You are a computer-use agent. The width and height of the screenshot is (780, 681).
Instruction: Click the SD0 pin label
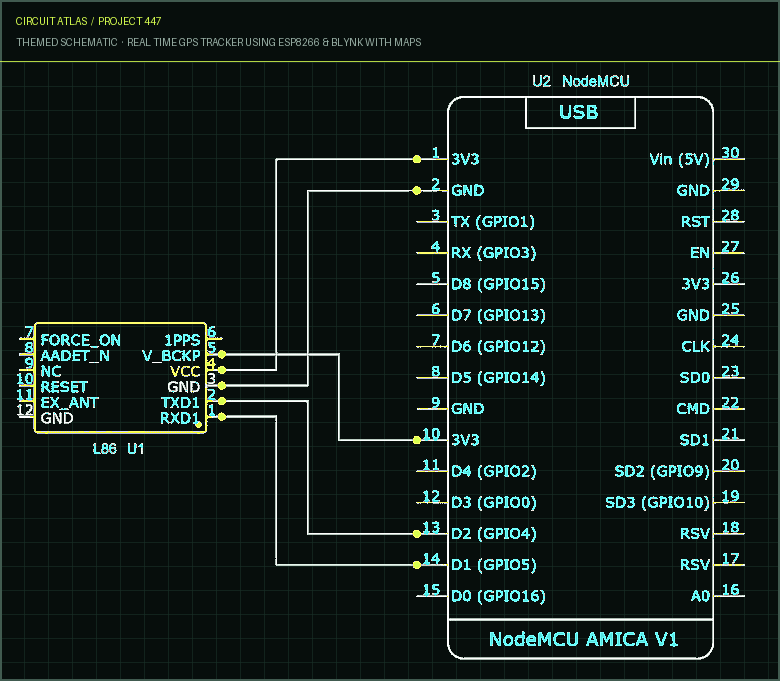[x=695, y=378]
